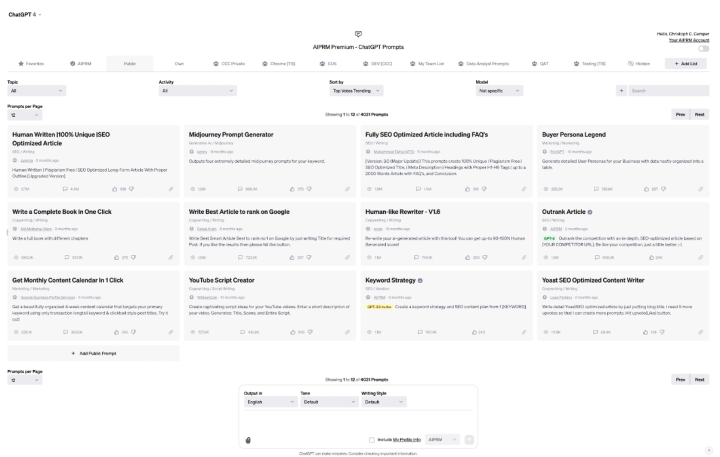
Task: Click the Add Public Prompt button
Action: 93,353
